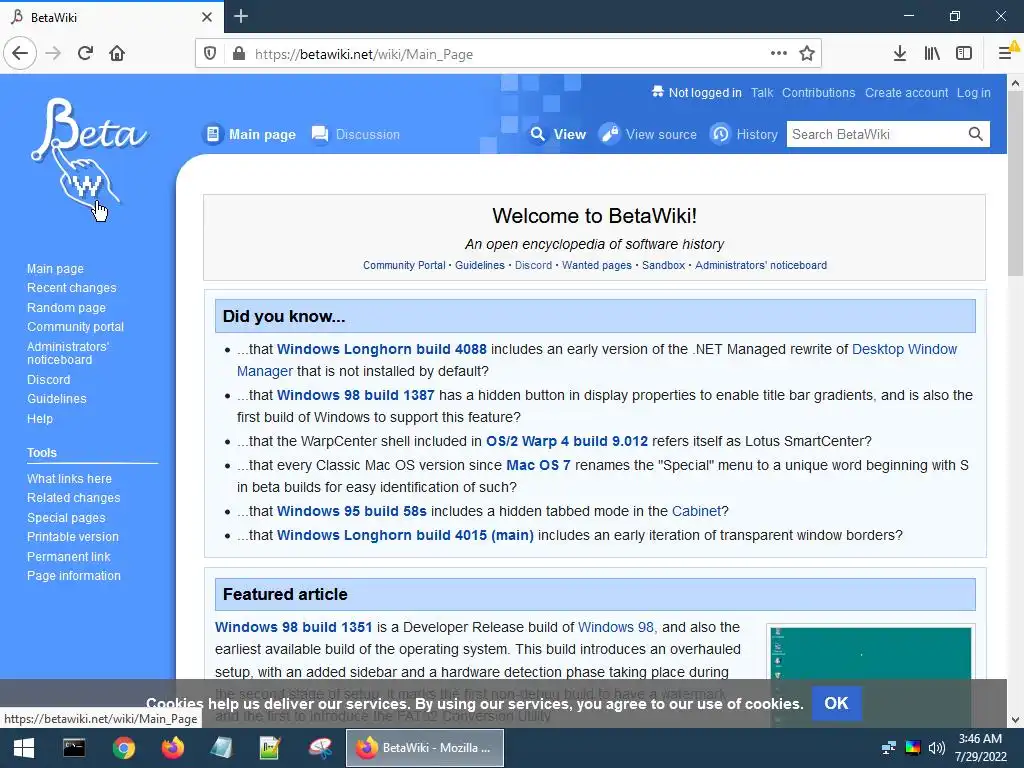The height and width of the screenshot is (768, 1024).
Task: Open Page information link
Action: point(74,576)
